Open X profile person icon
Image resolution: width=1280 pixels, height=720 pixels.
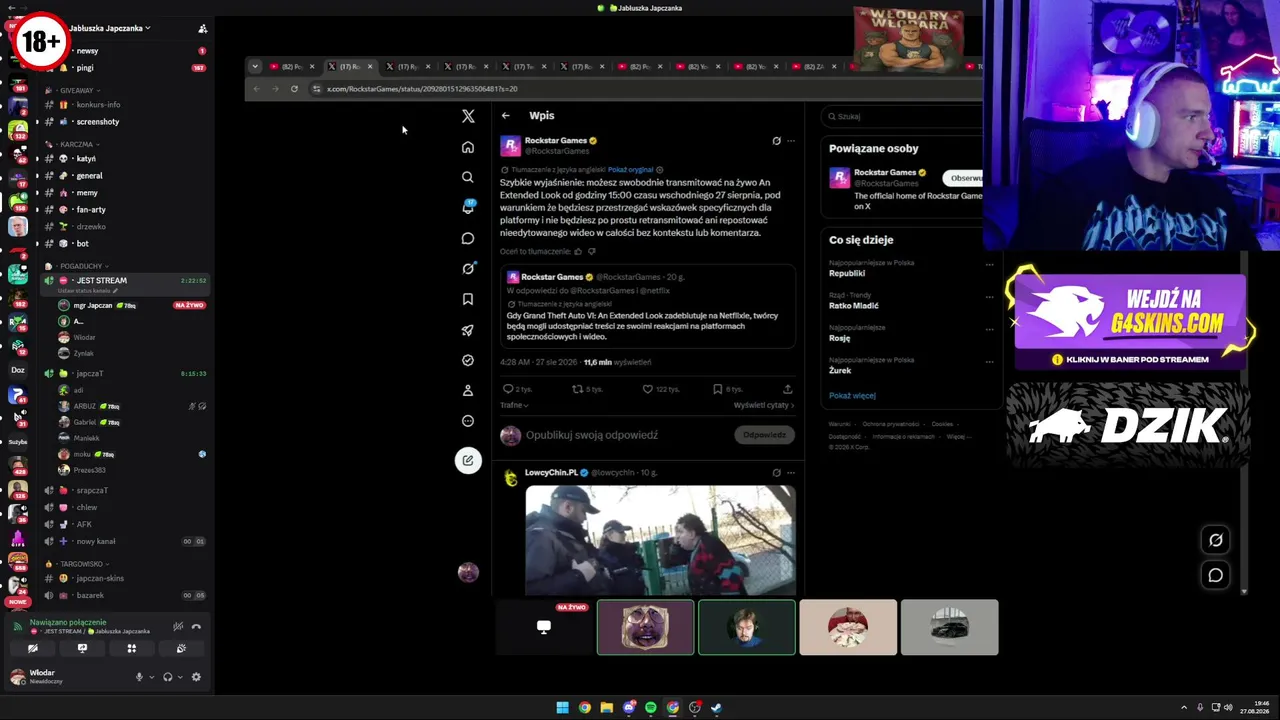point(467,390)
